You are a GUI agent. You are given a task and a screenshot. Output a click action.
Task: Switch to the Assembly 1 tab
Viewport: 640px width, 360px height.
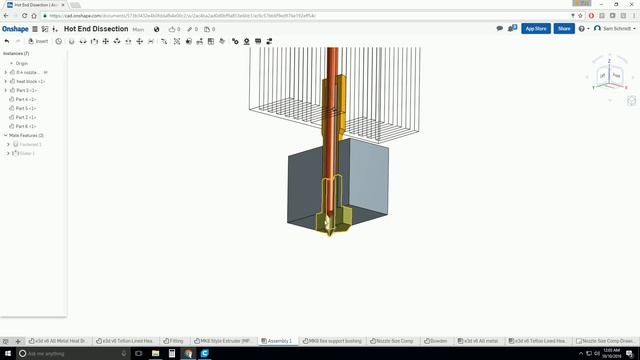pyautogui.click(x=277, y=341)
